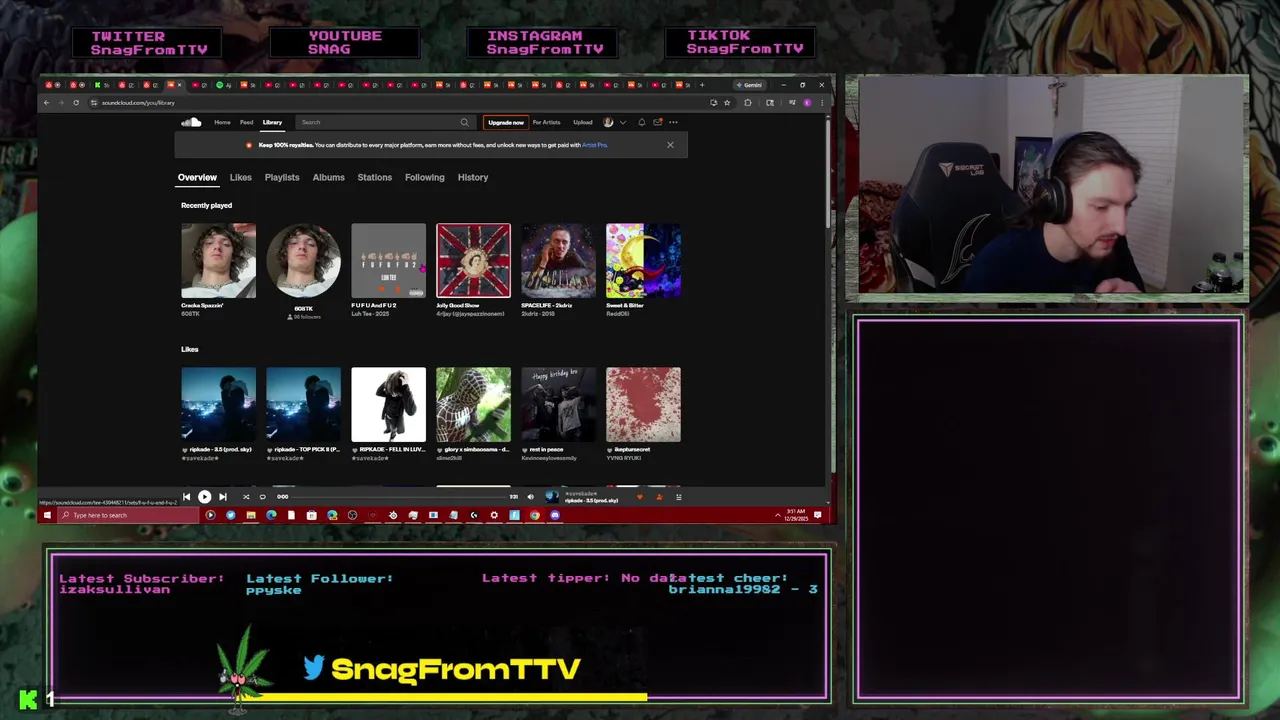Open the notifications bell

click(641, 122)
